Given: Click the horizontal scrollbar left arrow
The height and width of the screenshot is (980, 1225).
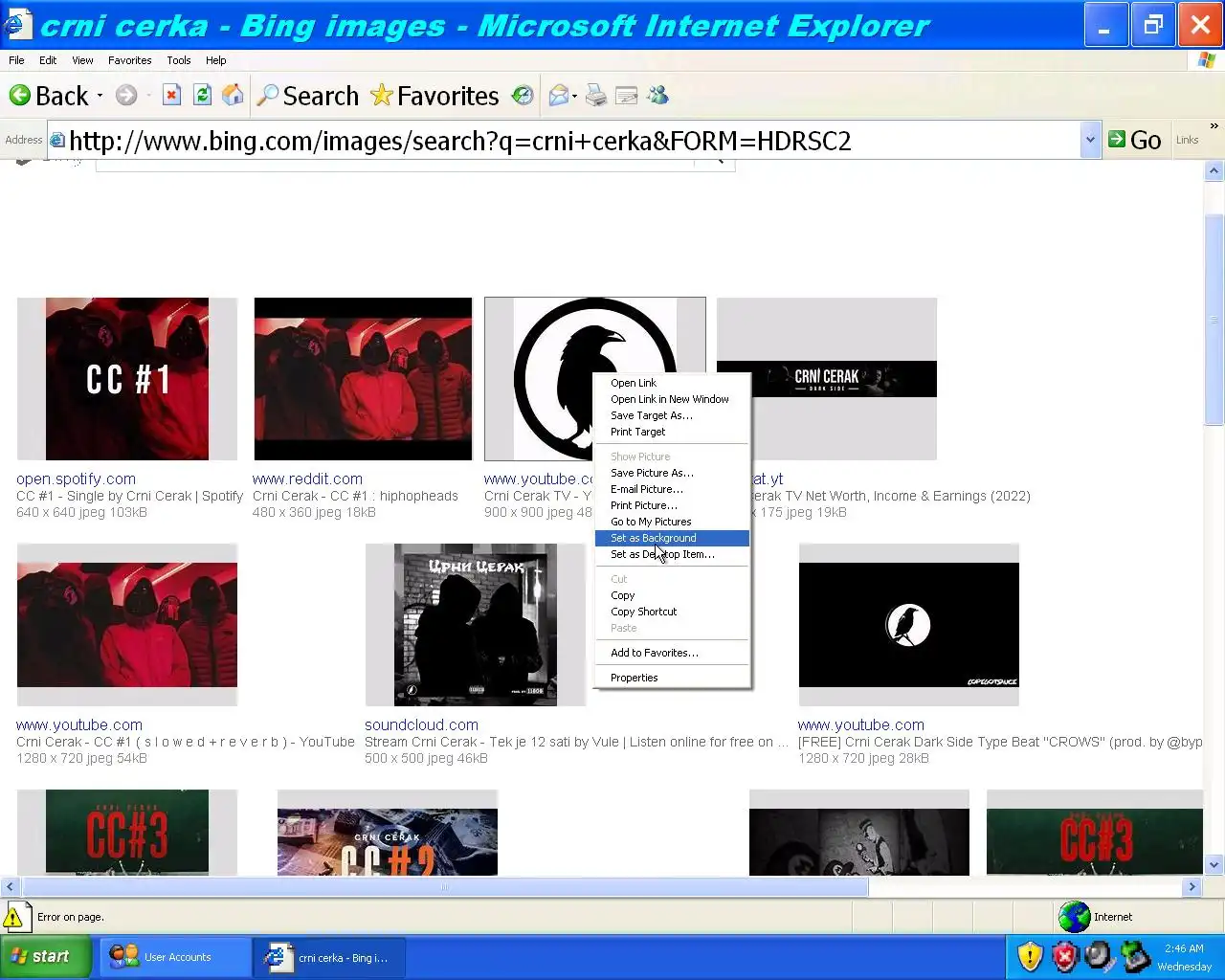Looking at the screenshot, I should point(10,887).
